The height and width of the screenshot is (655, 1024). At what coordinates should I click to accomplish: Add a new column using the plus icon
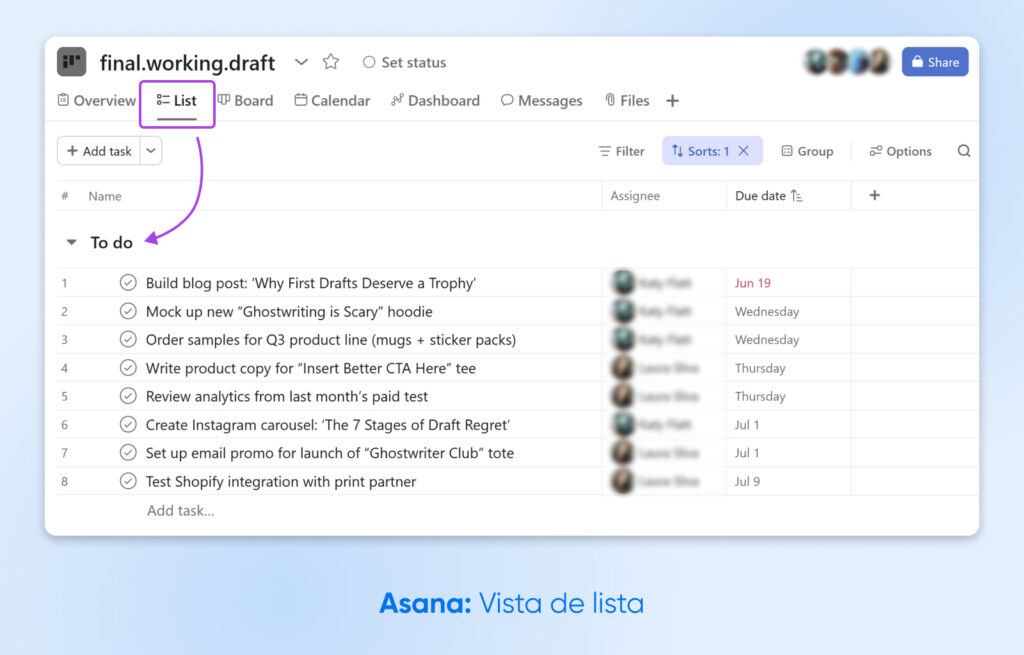tap(874, 195)
